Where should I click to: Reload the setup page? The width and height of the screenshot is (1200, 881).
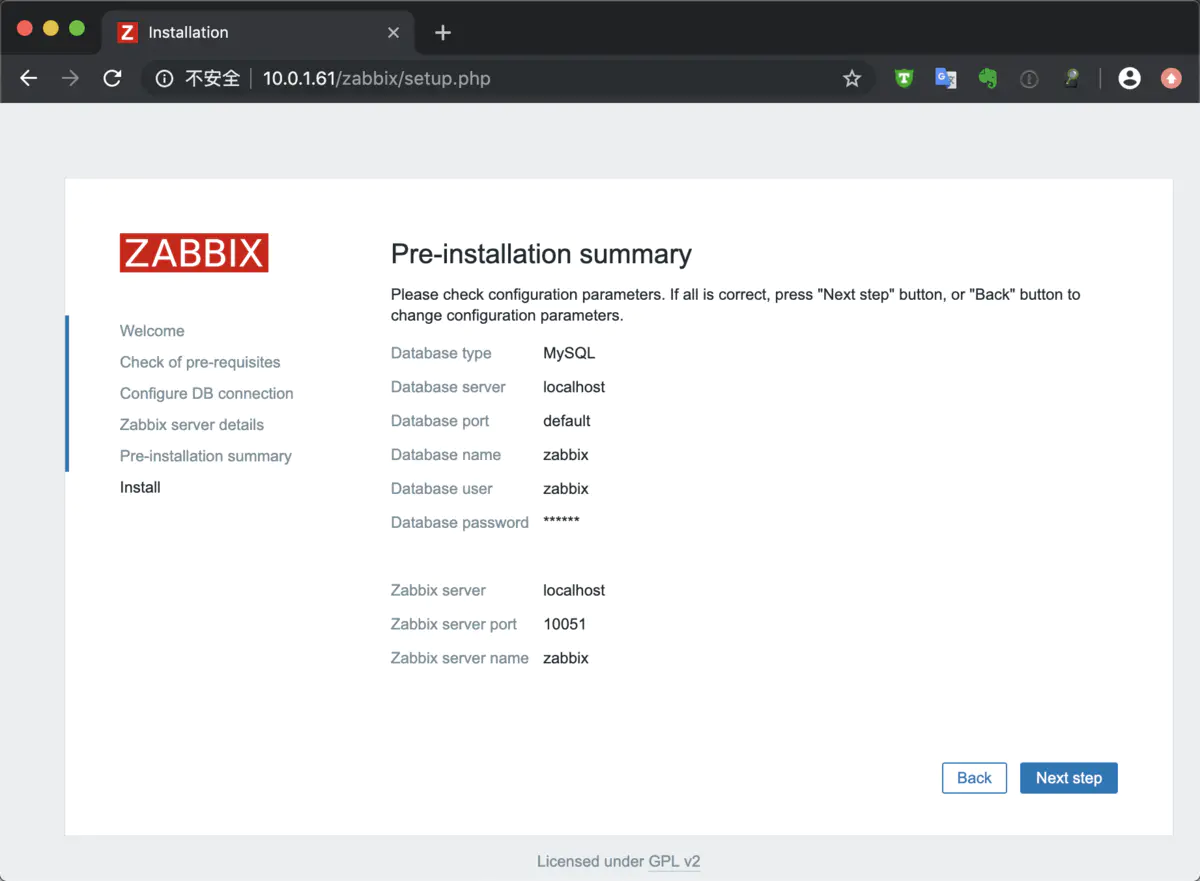coord(112,78)
